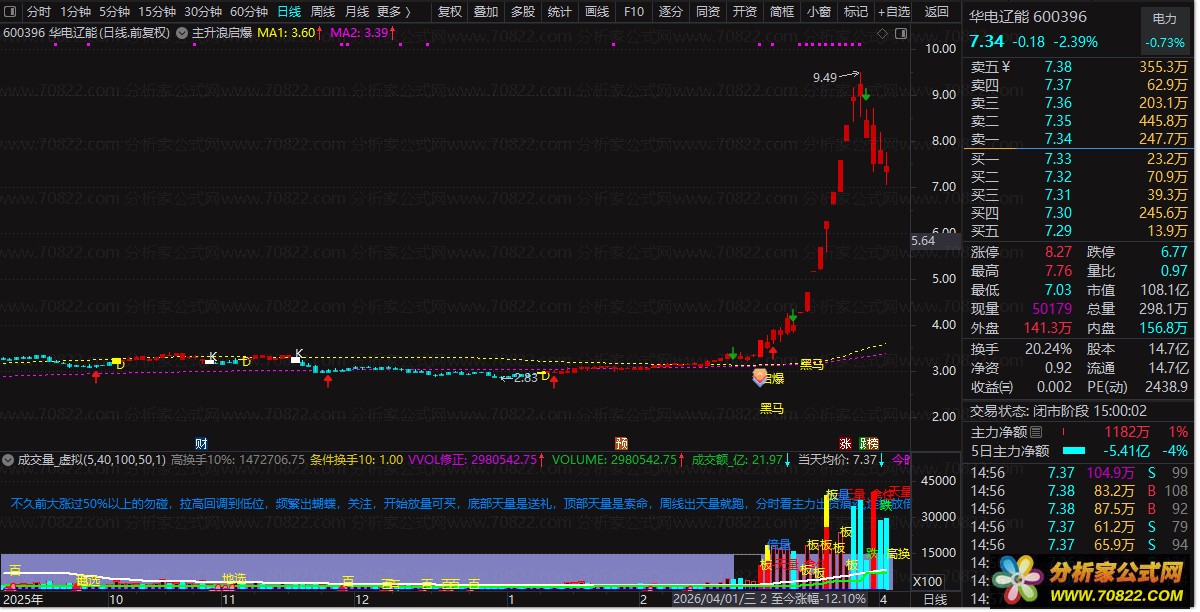Click the 财 marker on the timeline
The width and height of the screenshot is (1200, 612).
201,443
